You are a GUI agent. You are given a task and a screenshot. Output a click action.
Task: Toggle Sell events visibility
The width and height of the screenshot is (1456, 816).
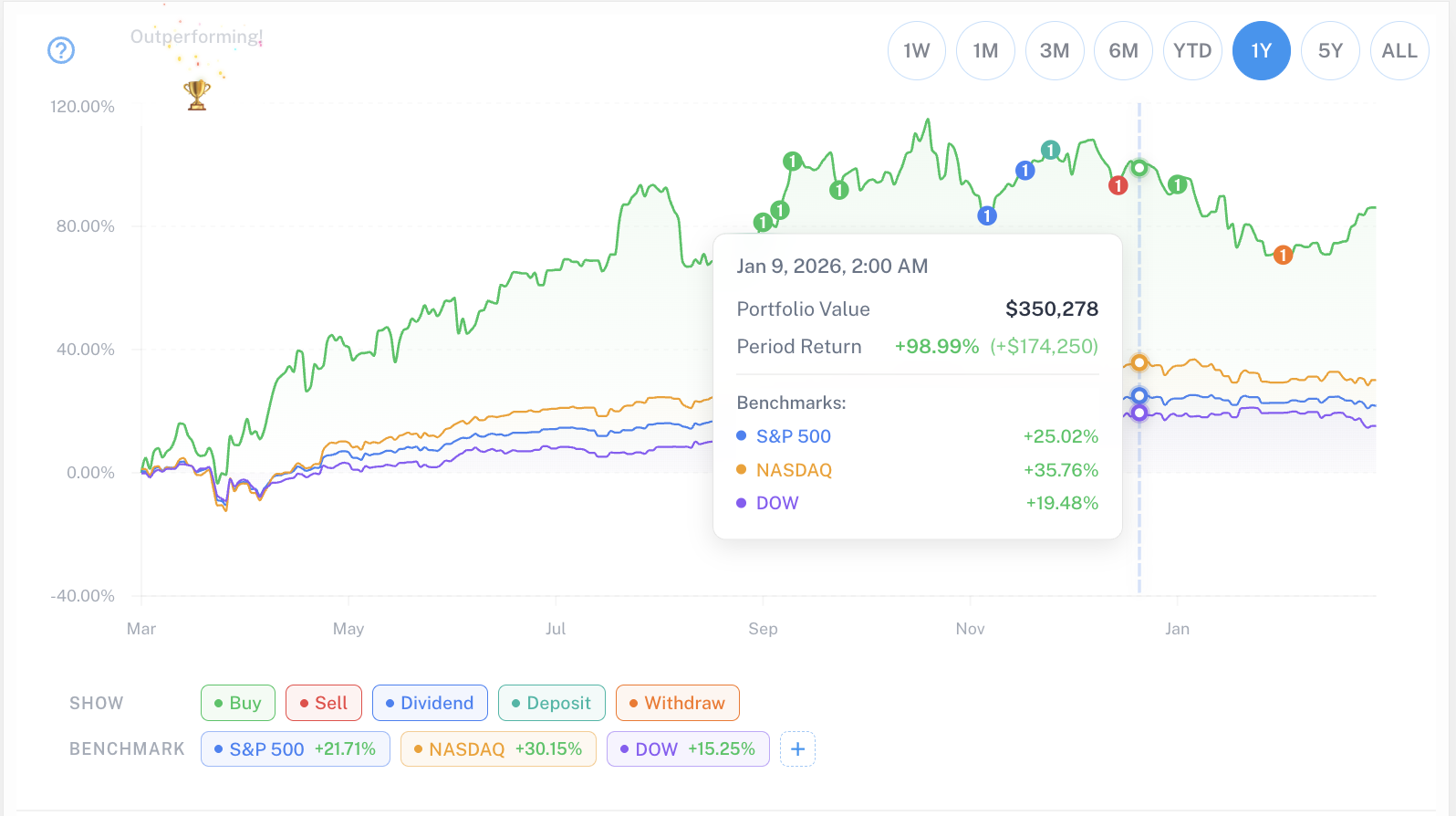pos(323,703)
